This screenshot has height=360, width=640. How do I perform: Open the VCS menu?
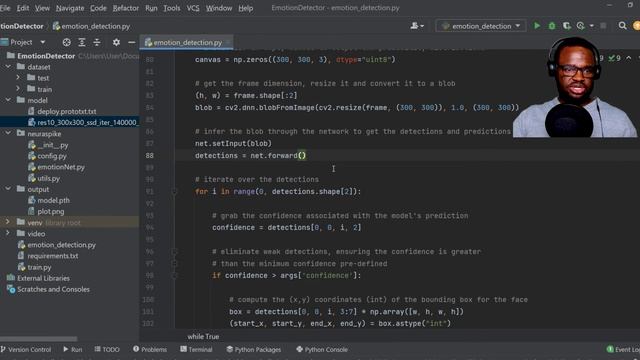(193, 8)
